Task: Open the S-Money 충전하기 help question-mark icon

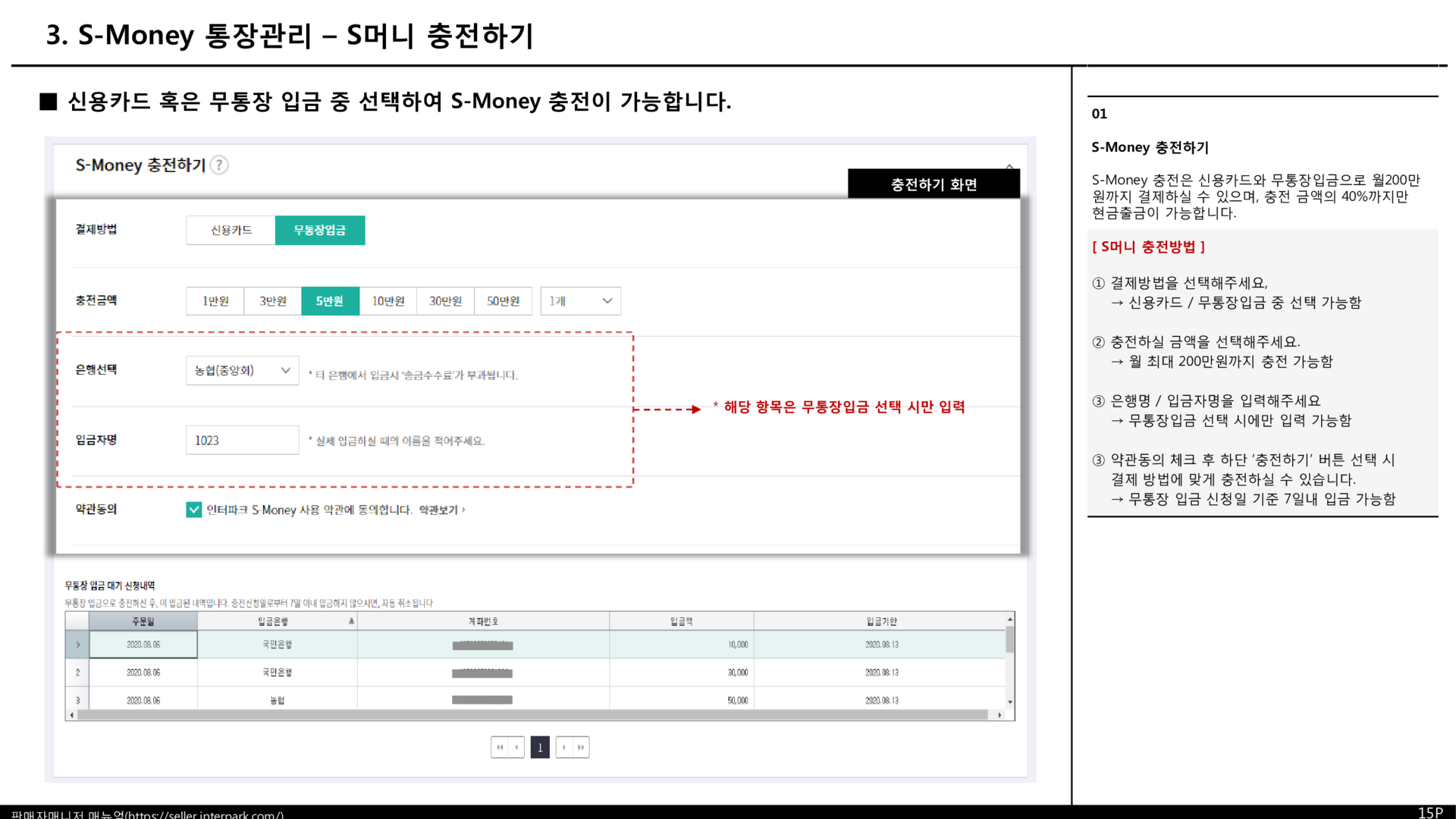Action: (219, 165)
